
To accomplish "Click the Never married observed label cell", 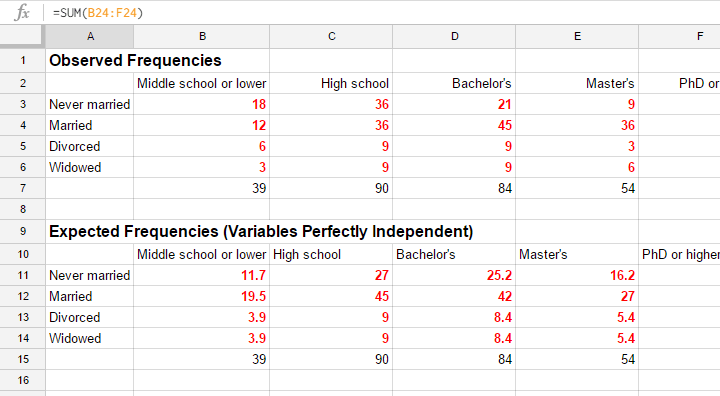I will [90, 104].
